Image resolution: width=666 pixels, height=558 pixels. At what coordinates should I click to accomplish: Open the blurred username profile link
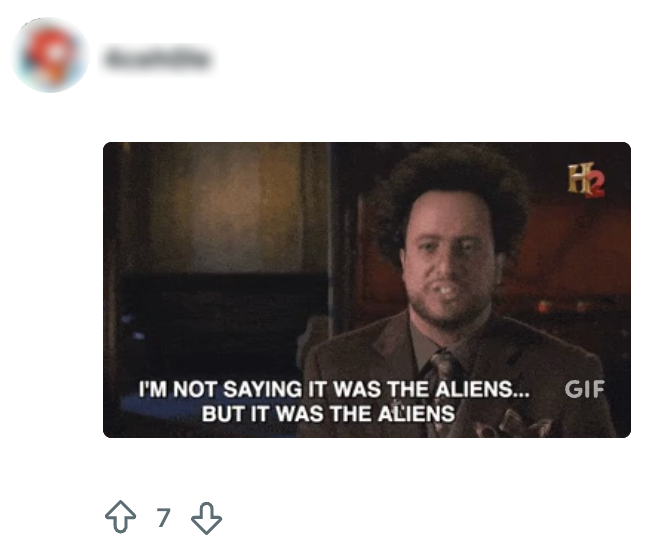[x=157, y=59]
